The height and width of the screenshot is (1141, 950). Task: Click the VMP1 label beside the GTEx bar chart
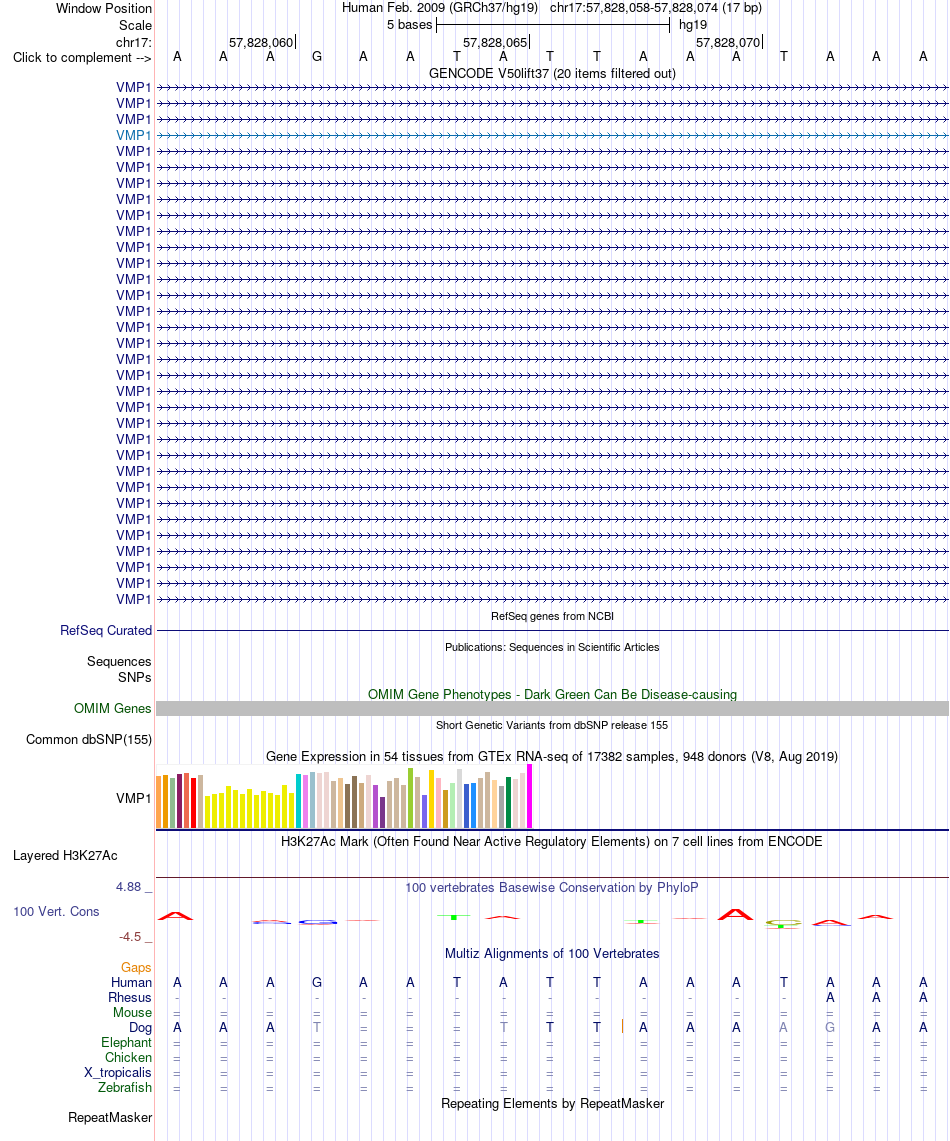point(134,799)
